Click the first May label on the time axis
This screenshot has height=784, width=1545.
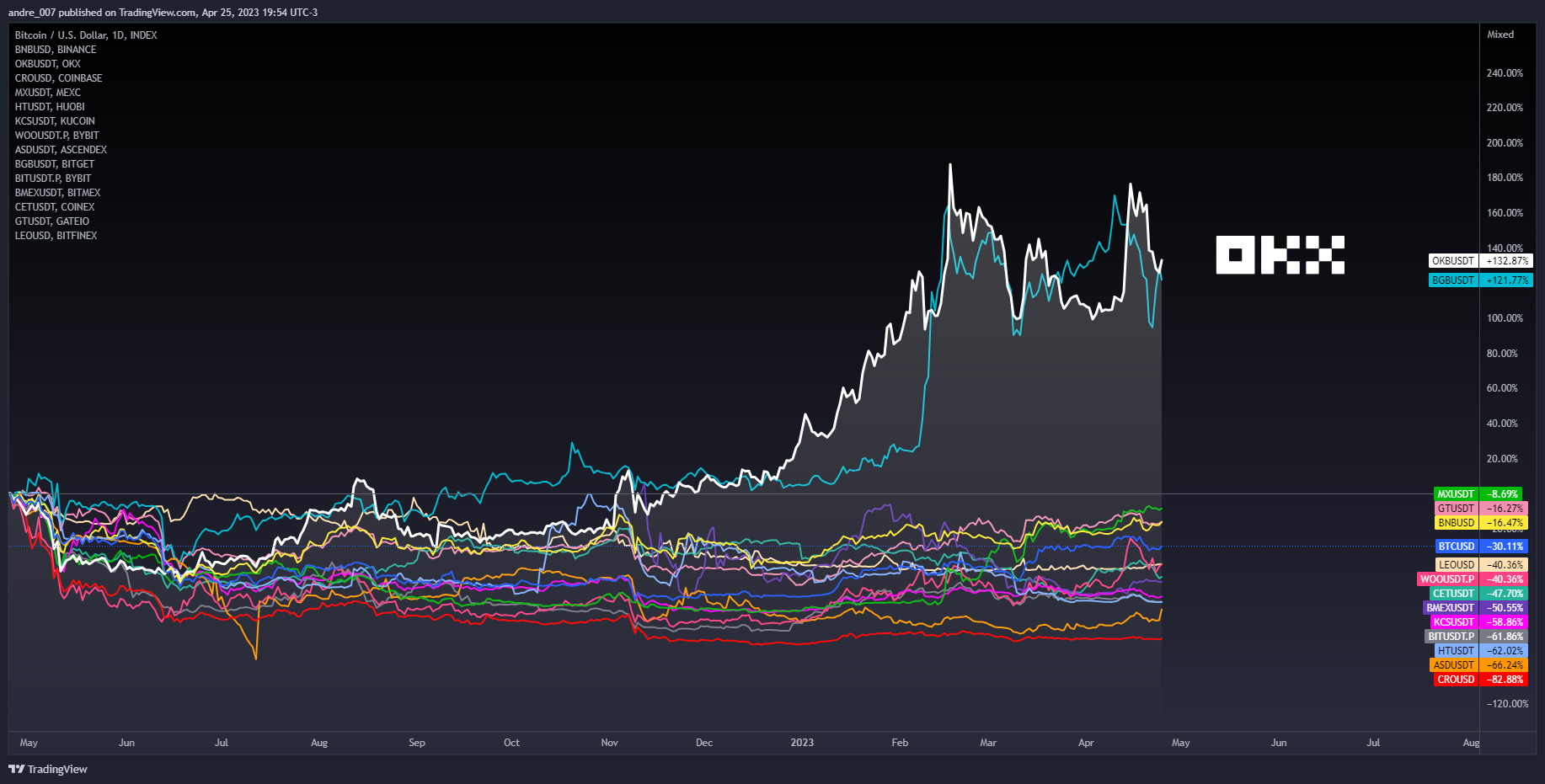pyautogui.click(x=29, y=743)
